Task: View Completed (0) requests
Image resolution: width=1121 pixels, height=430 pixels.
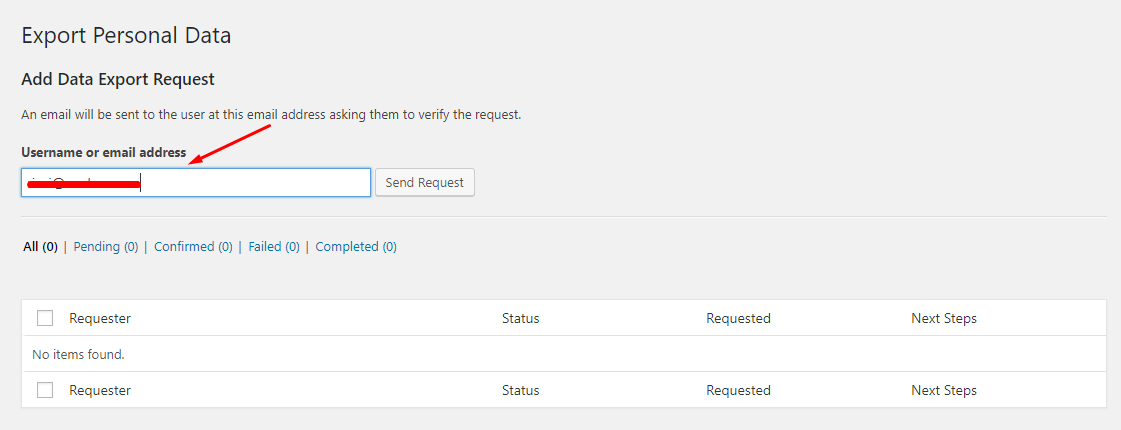Action: (356, 247)
